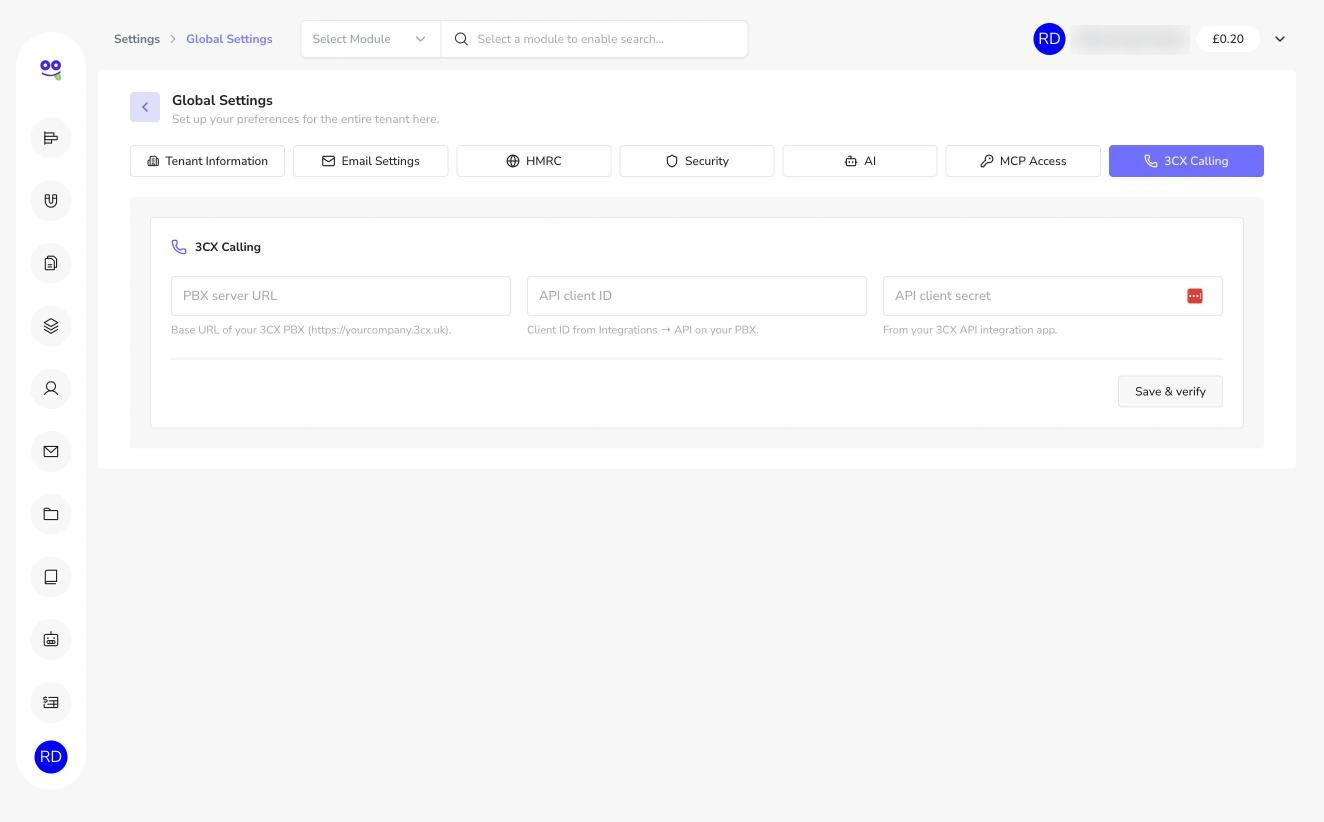1324x822 pixels.
Task: Switch to the AI tab
Action: 860,161
